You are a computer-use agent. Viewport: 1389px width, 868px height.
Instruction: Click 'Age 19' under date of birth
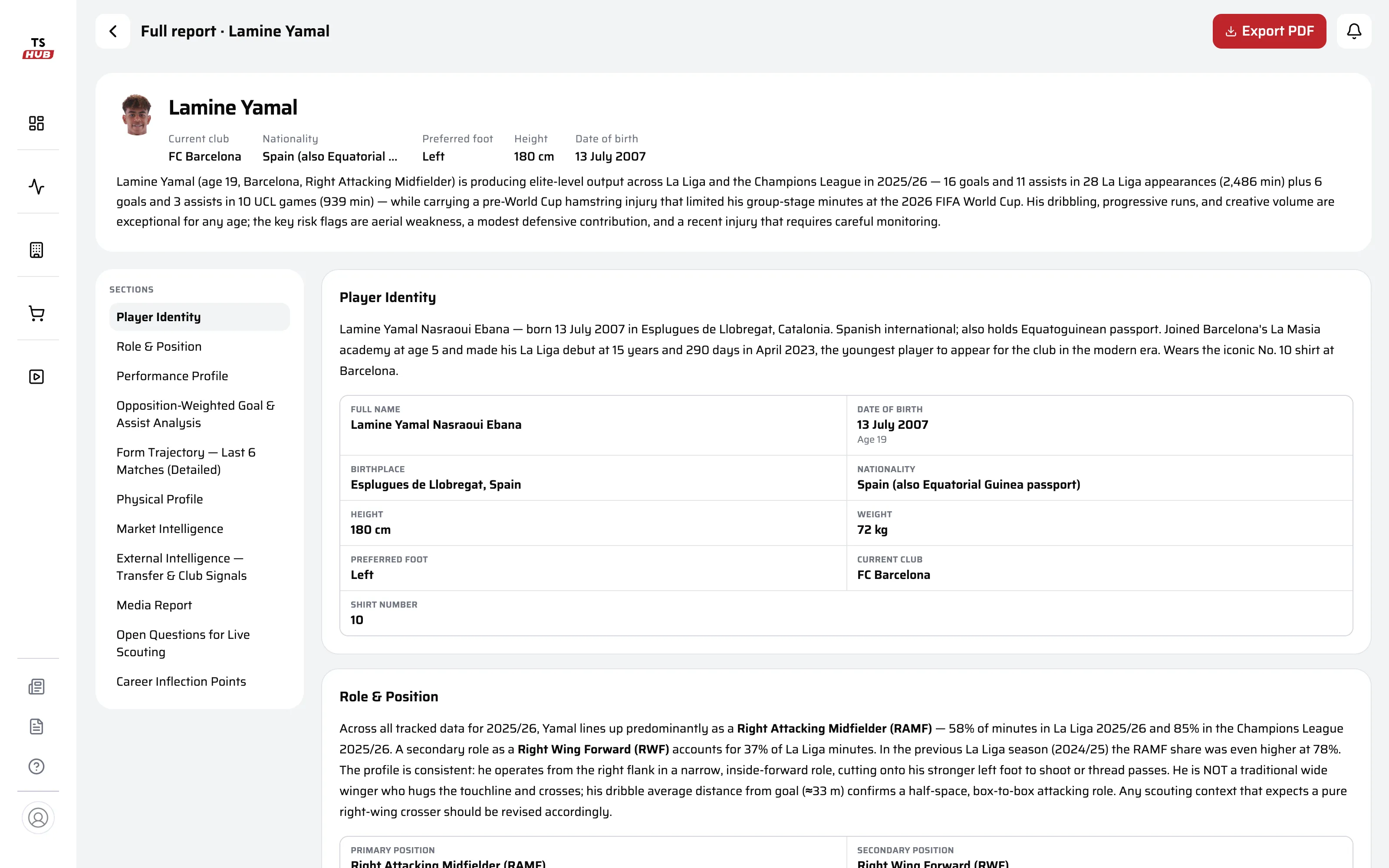(x=871, y=440)
